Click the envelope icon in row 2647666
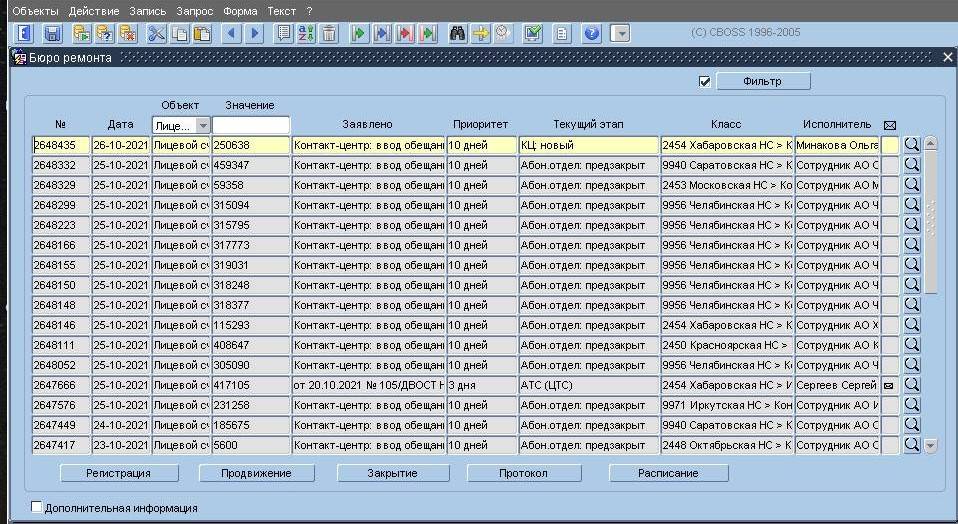 pyautogui.click(x=889, y=385)
